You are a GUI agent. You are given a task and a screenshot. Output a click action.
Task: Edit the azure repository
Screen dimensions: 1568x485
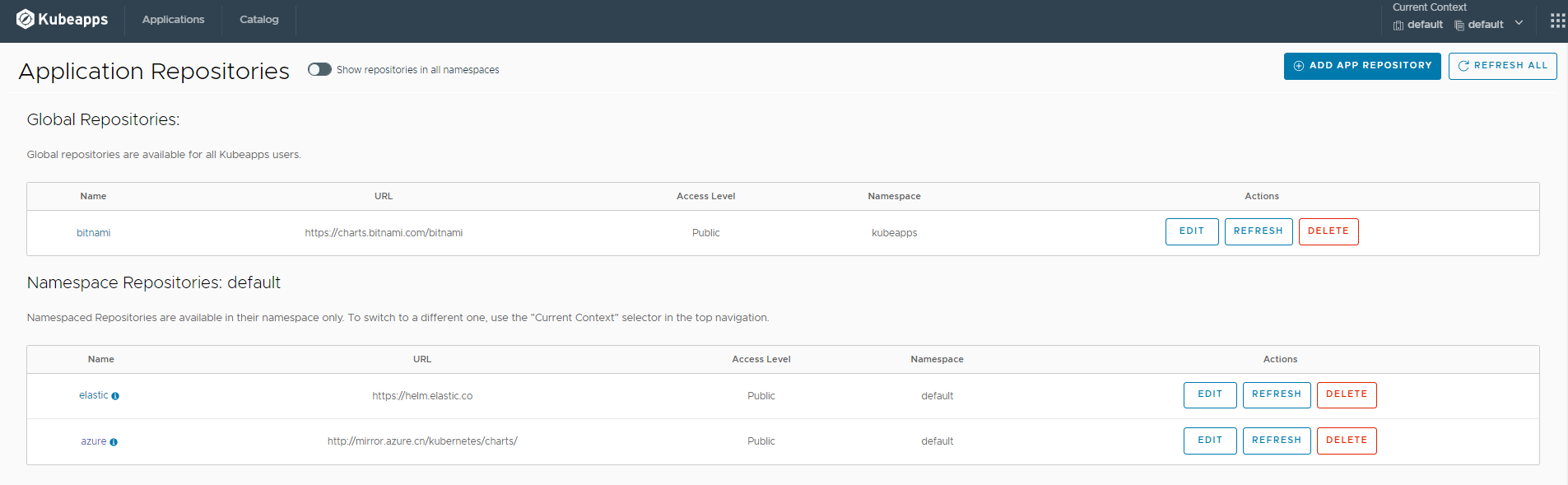point(1210,441)
